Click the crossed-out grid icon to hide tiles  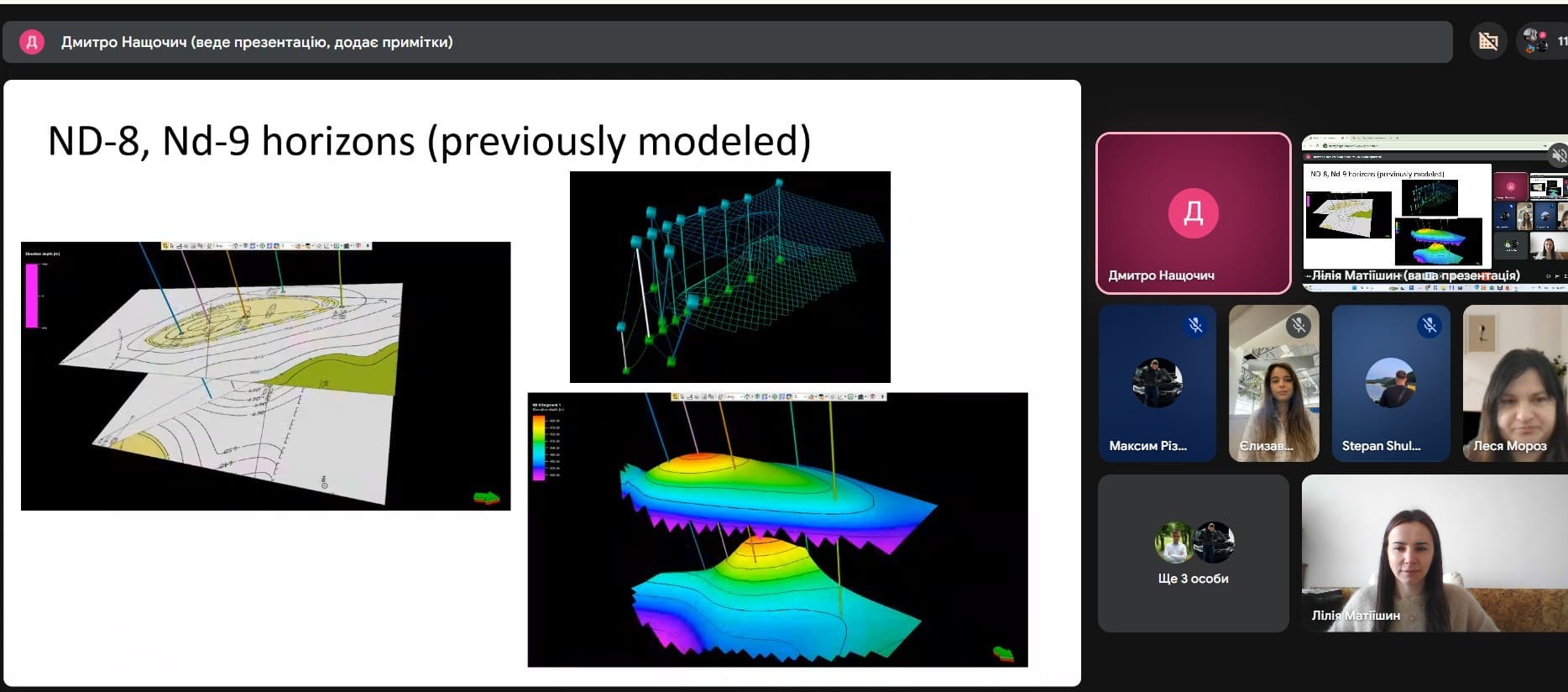click(1487, 41)
